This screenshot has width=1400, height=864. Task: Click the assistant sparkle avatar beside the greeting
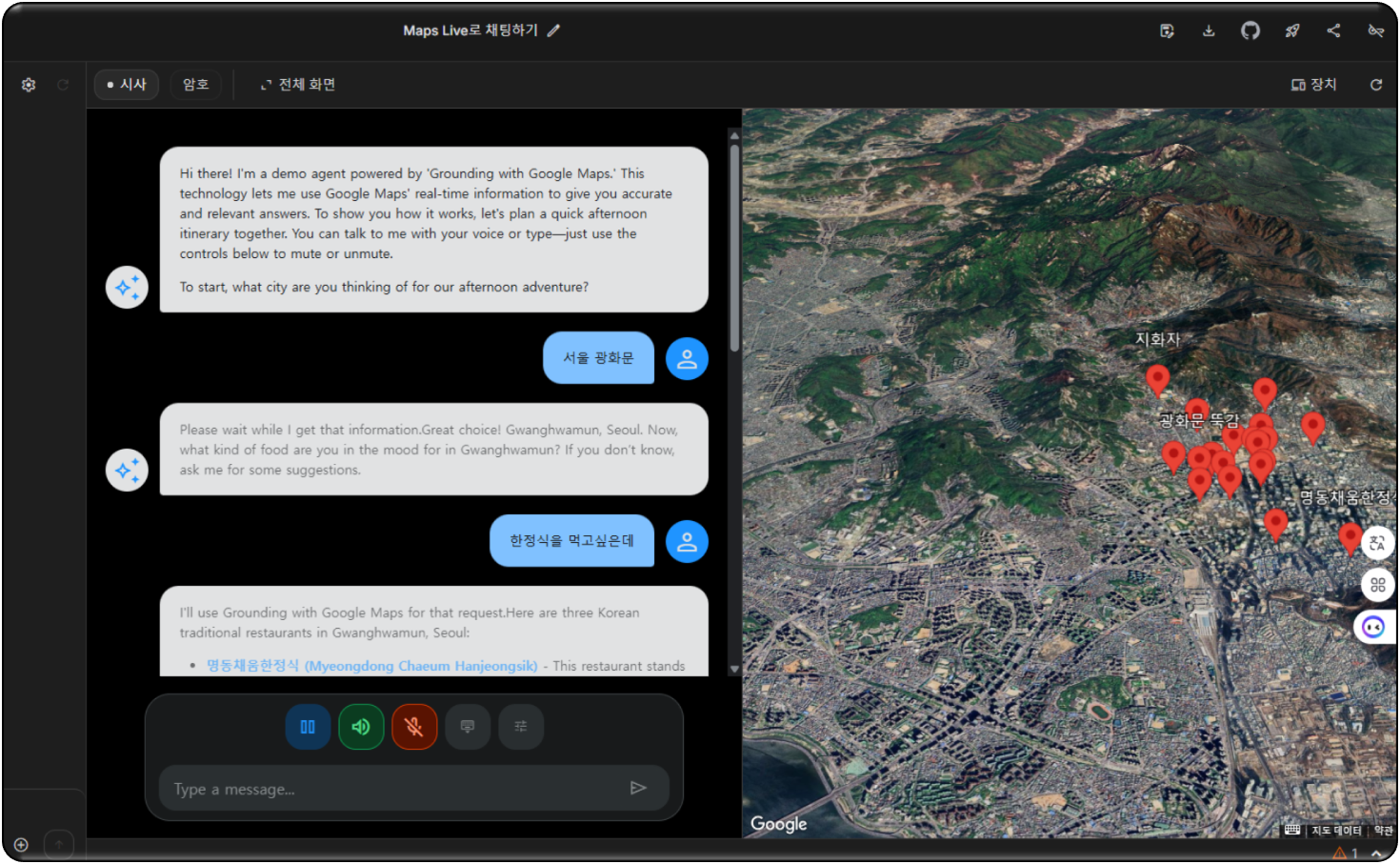(x=127, y=287)
